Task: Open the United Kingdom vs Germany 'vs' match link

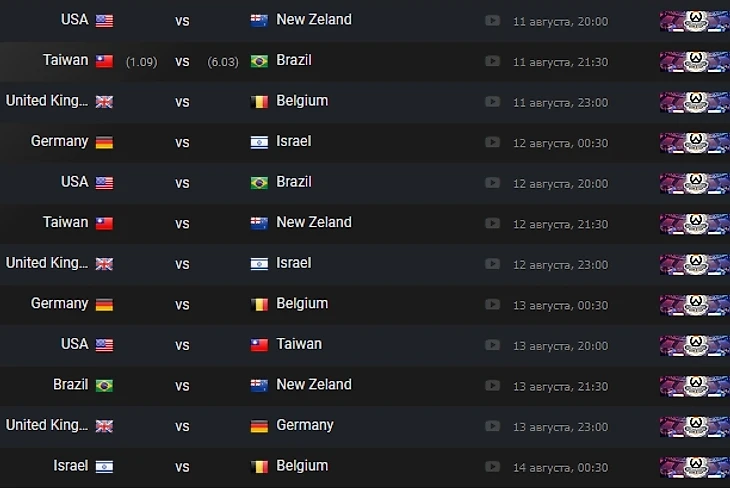Action: tap(182, 426)
